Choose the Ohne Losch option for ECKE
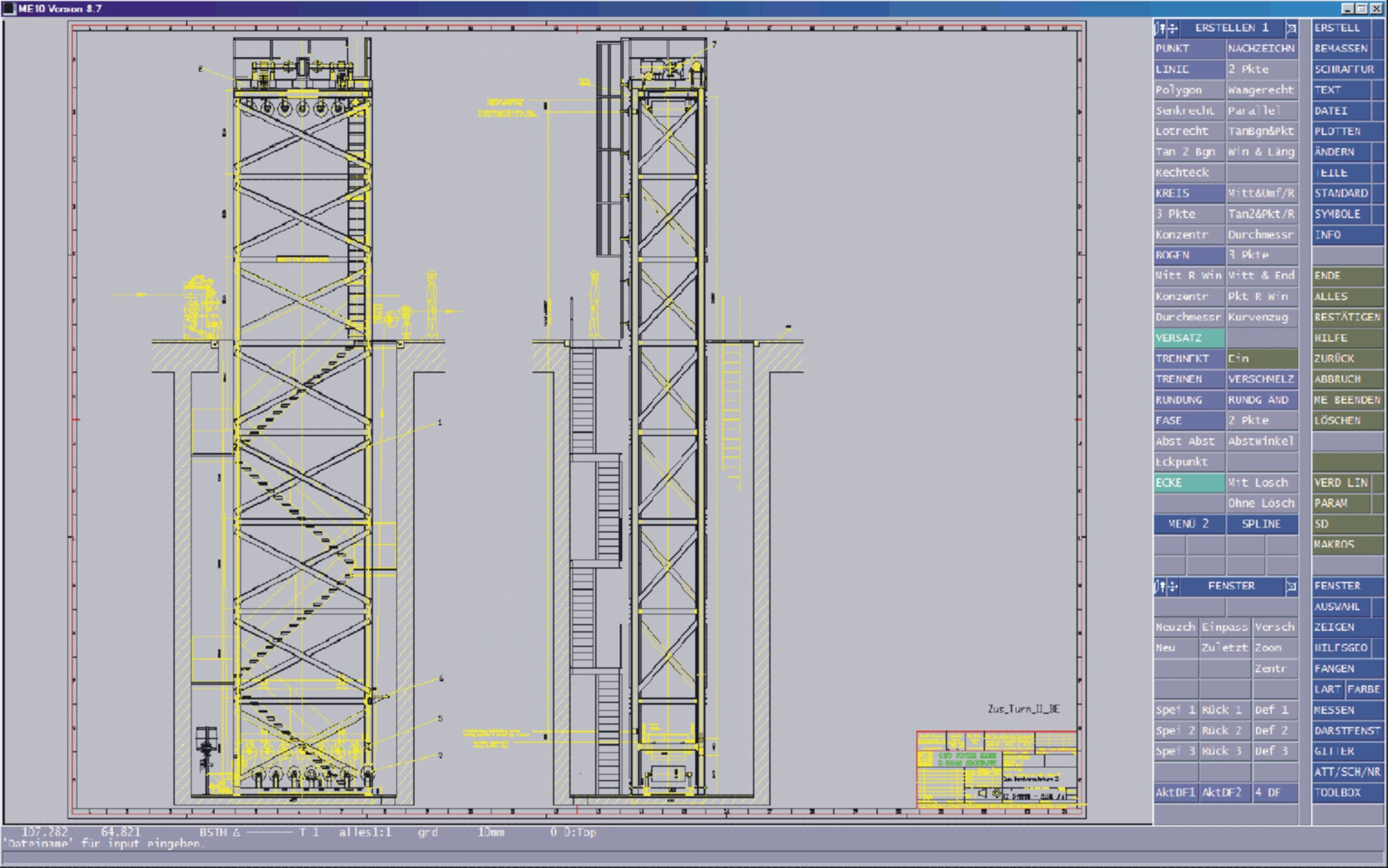 [1261, 503]
